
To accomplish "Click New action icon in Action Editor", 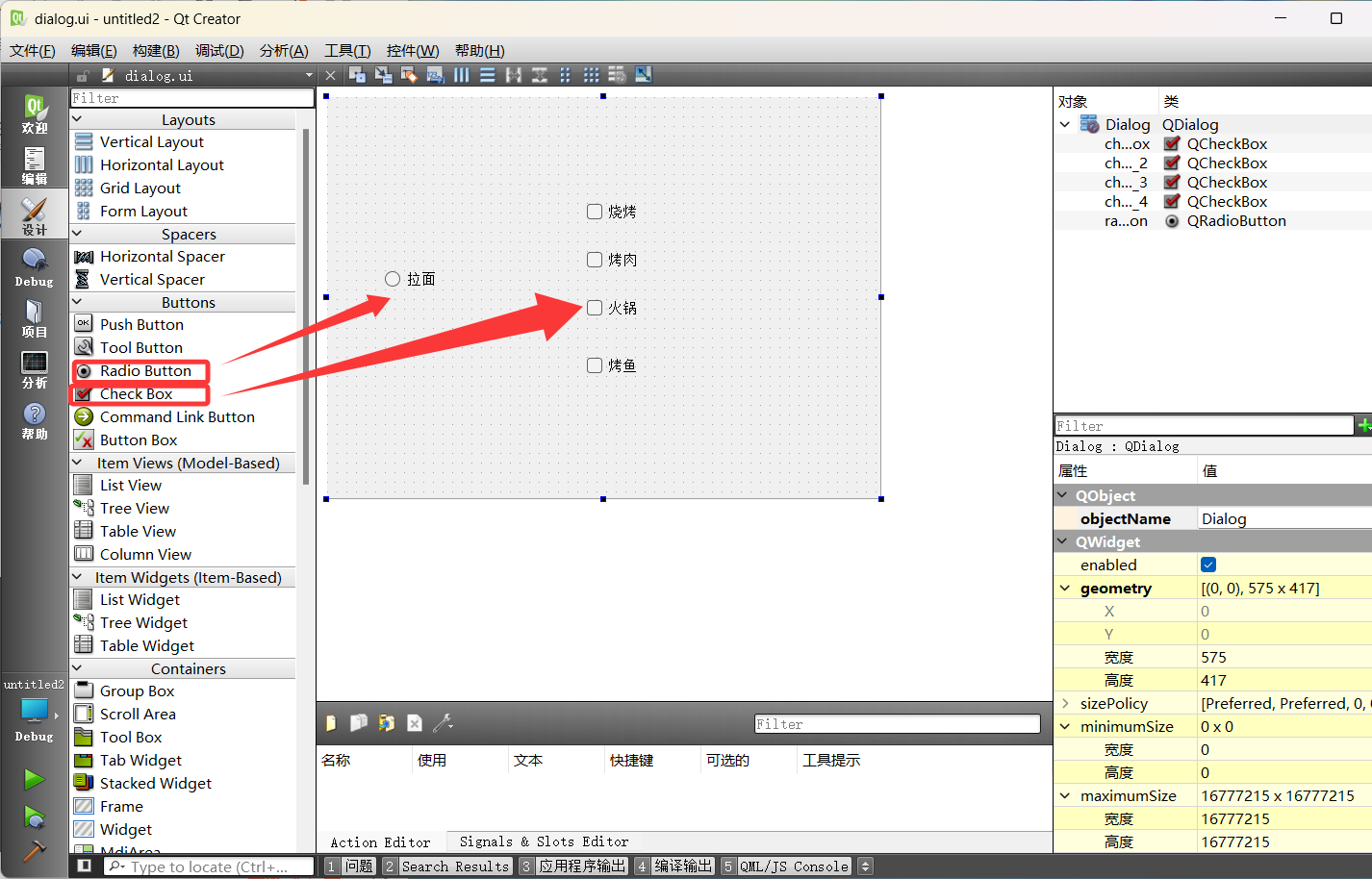I will pos(332,723).
